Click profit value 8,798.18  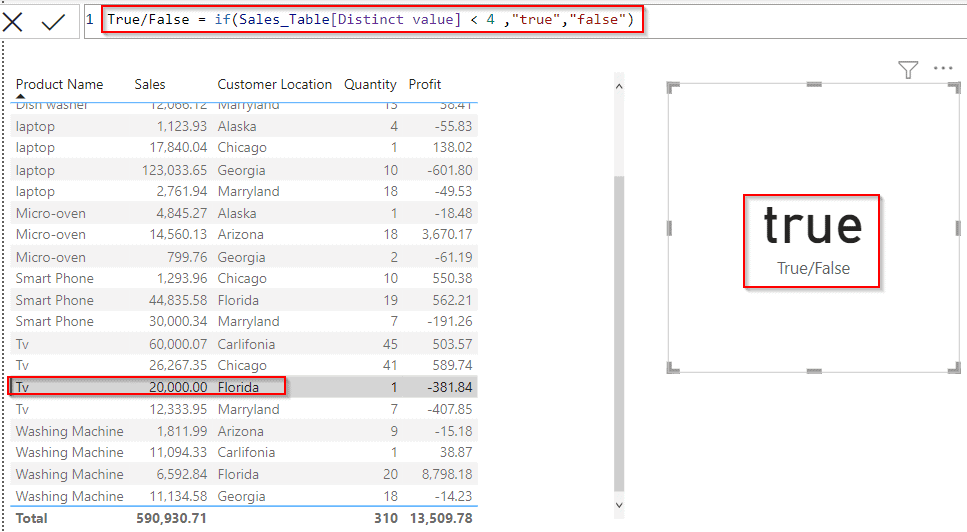pyautogui.click(x=447, y=475)
